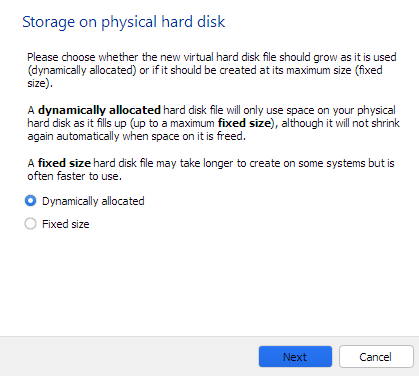Cancel the hard disk wizard
The width and height of the screenshot is (419, 376).
click(376, 357)
